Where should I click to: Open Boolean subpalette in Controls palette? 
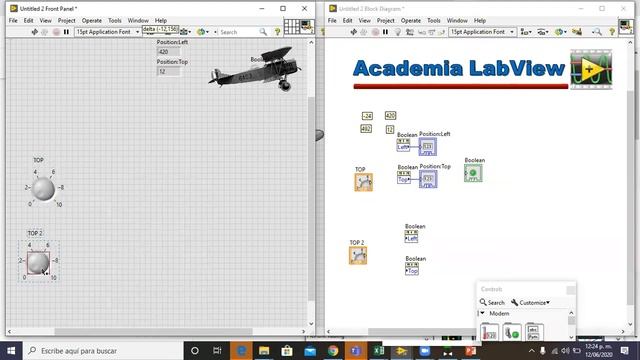512,332
